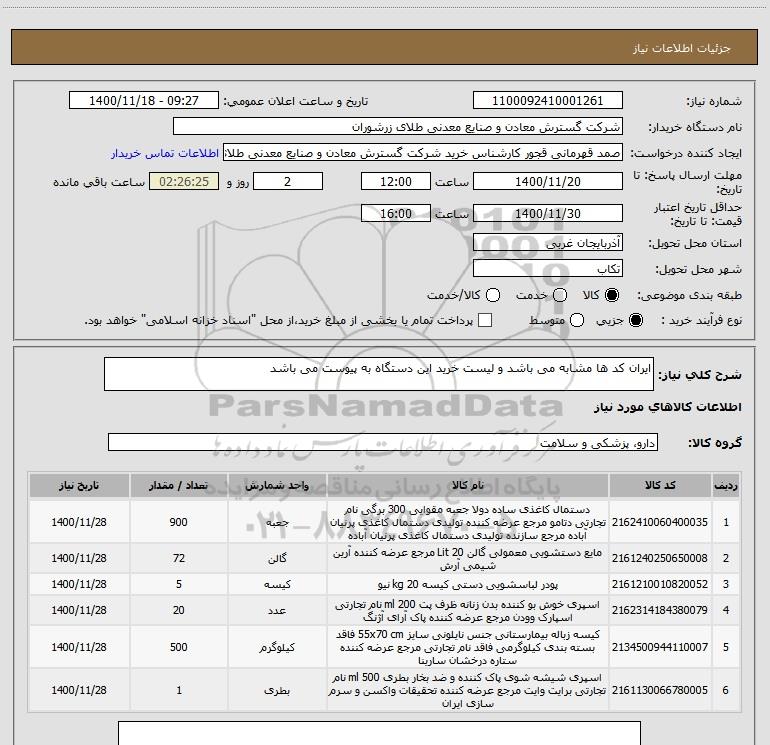Select the خدمت radio button

[x=560, y=295]
